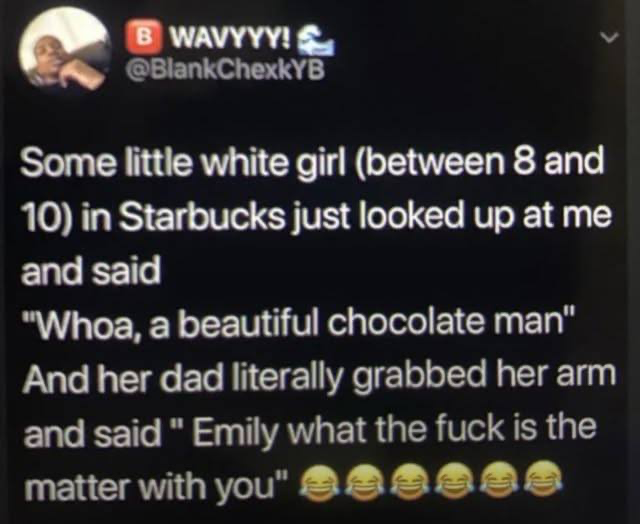Click the third crying-laughing emoji
640x524 pixels.
click(409, 480)
